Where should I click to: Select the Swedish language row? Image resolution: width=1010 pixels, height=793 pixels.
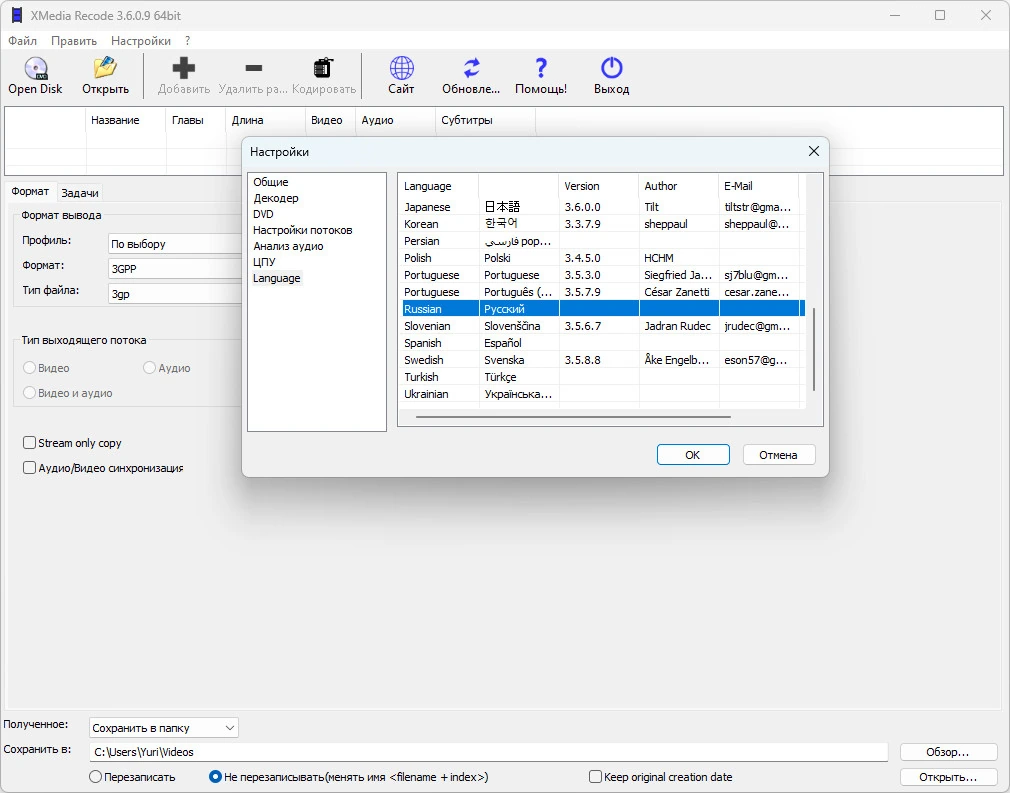(x=604, y=359)
